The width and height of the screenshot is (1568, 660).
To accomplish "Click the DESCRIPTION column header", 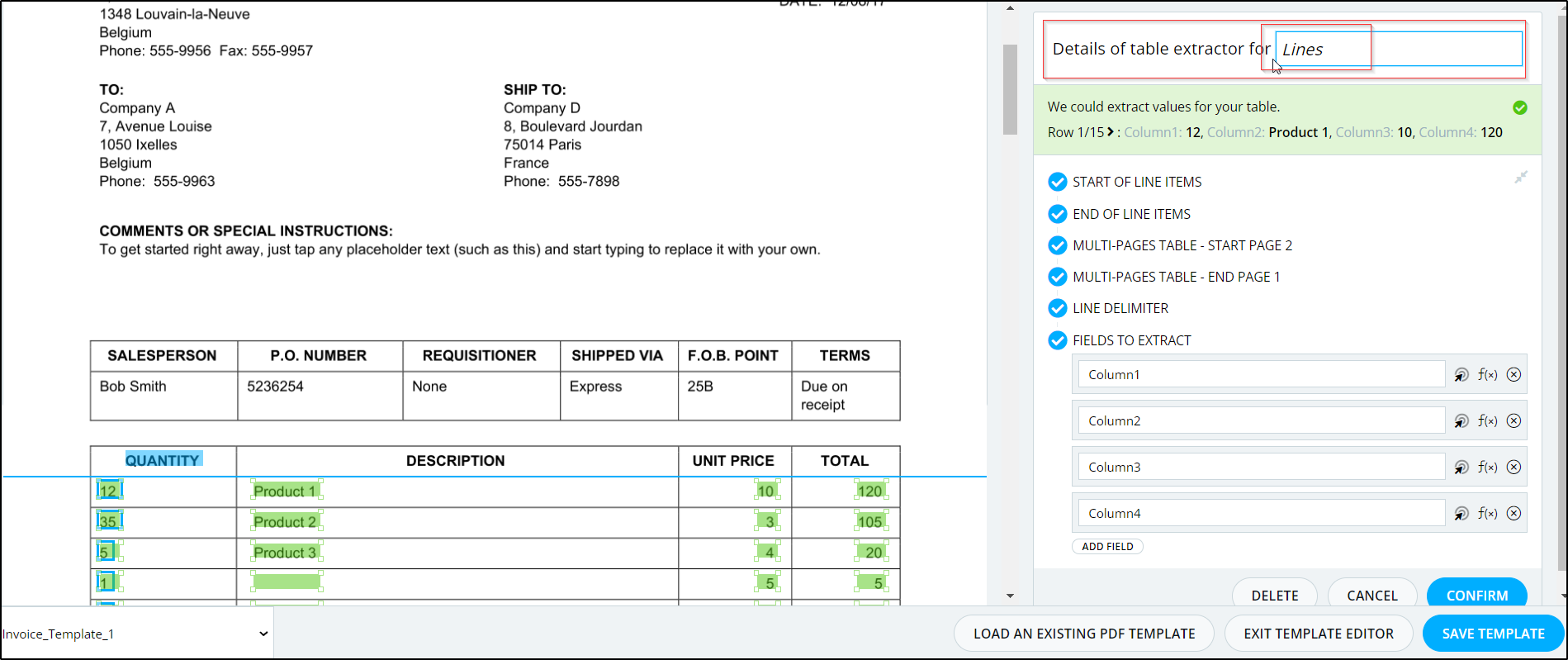I will (x=456, y=461).
